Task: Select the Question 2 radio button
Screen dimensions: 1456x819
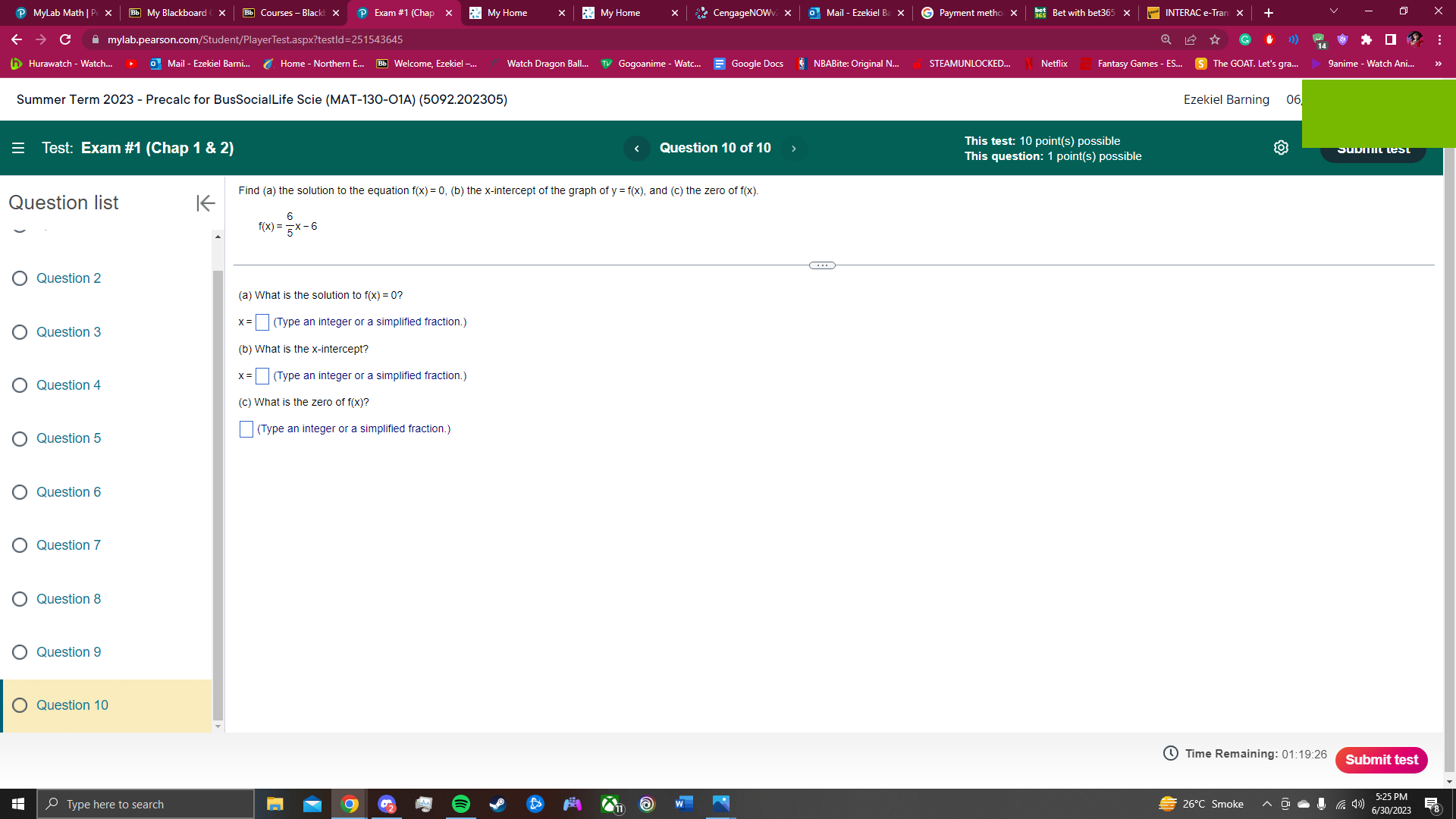Action: 19,278
